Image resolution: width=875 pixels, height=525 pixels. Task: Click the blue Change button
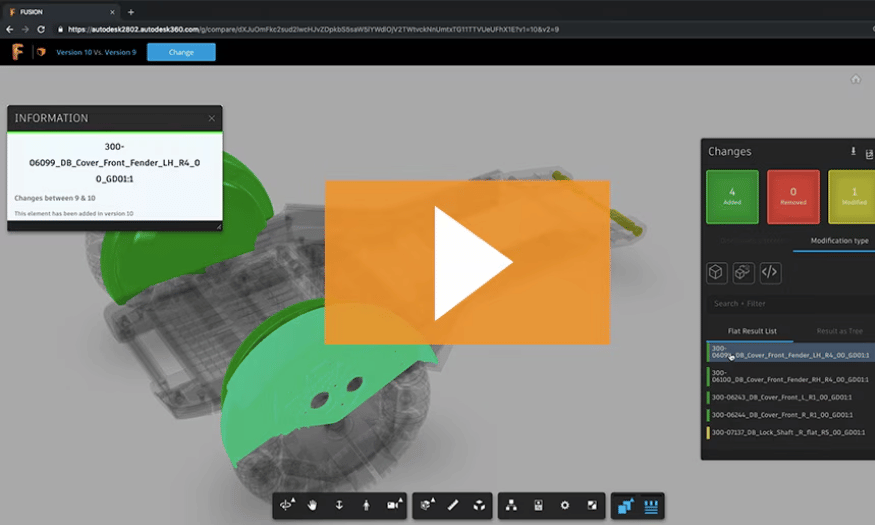tap(181, 52)
